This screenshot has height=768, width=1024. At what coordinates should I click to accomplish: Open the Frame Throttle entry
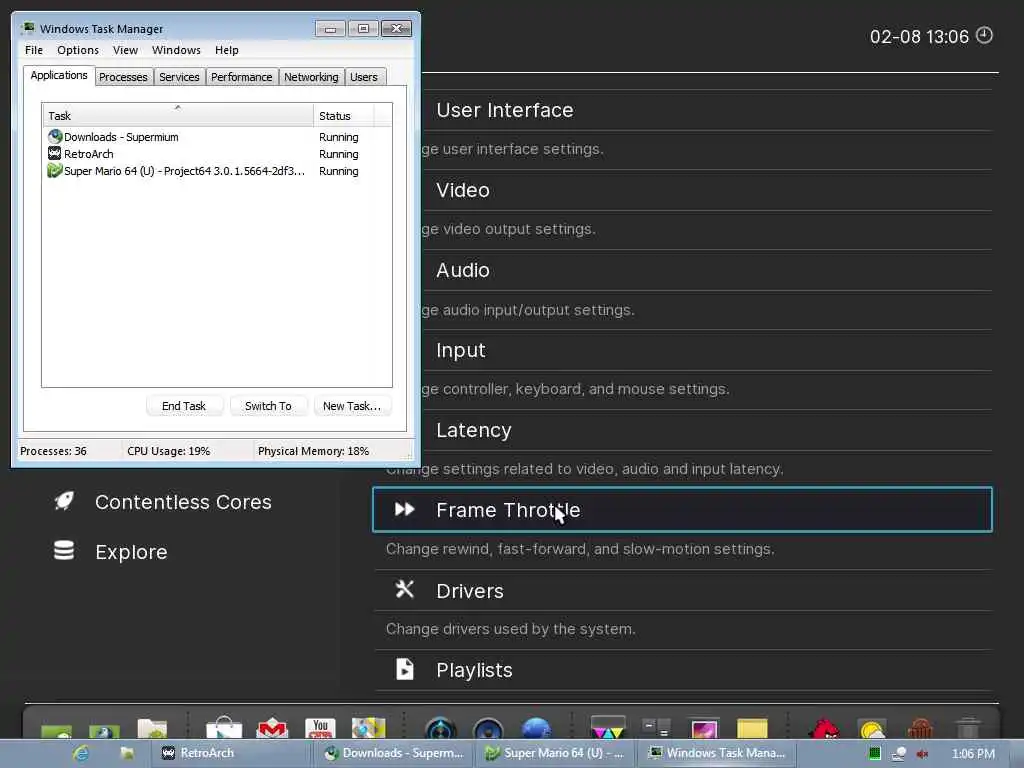click(x=682, y=509)
